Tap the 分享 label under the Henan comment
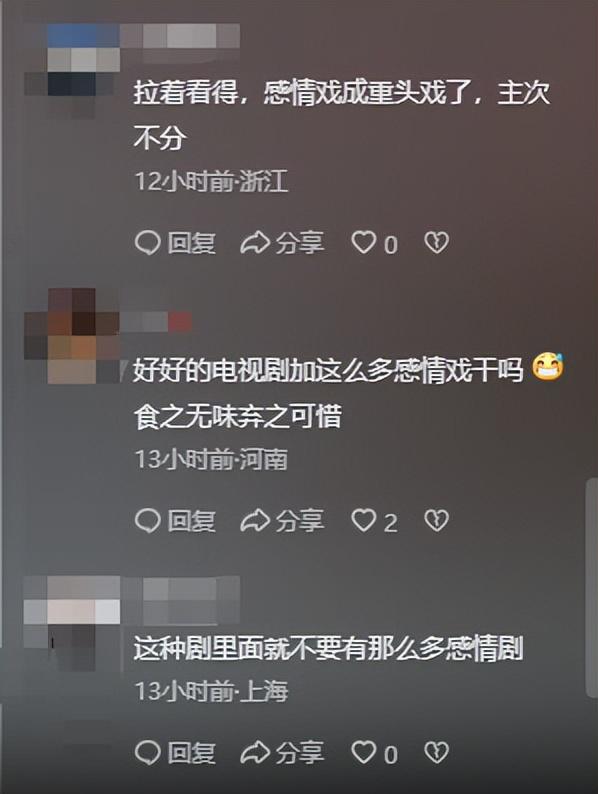The width and height of the screenshot is (598, 794). pos(299,521)
